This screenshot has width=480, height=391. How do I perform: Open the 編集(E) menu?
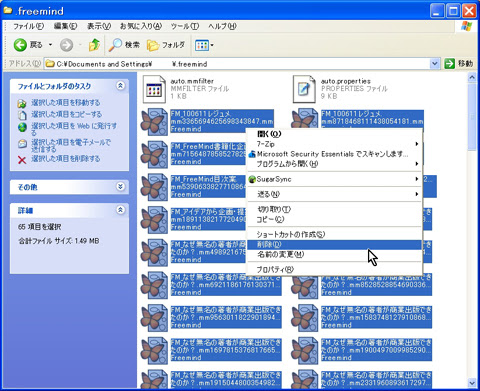point(66,26)
